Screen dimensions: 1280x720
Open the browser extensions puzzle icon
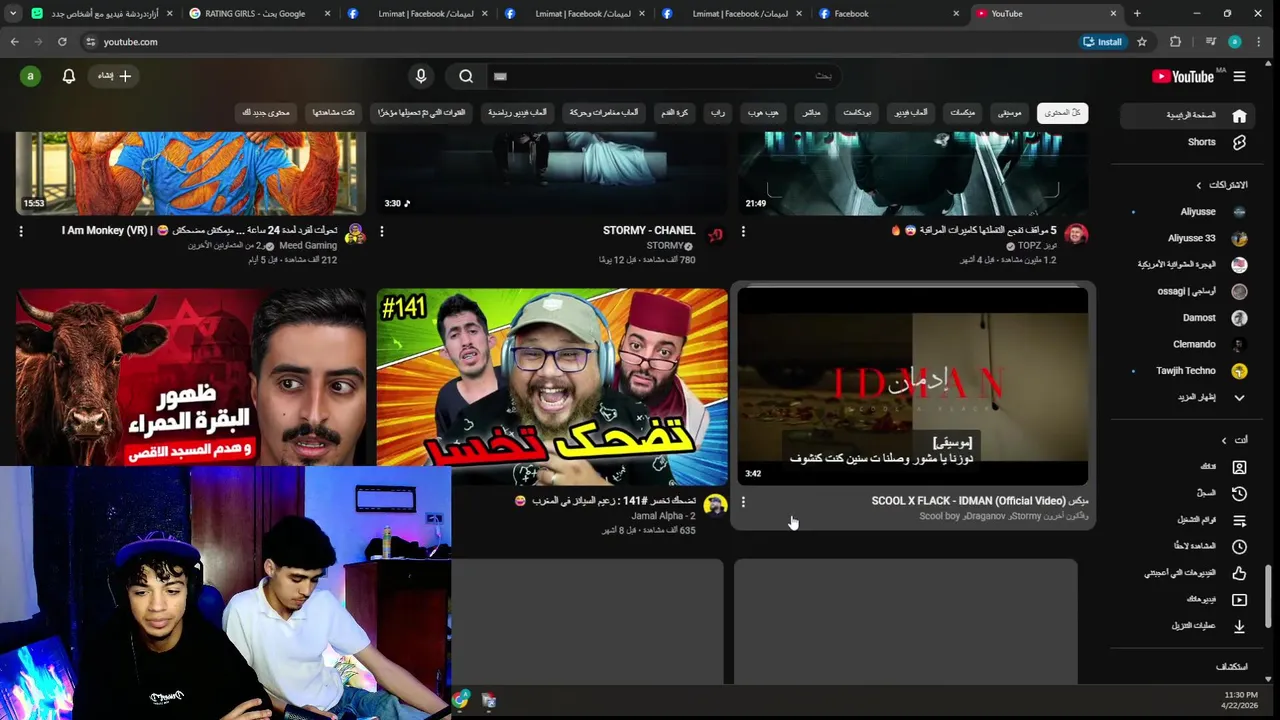1175,42
